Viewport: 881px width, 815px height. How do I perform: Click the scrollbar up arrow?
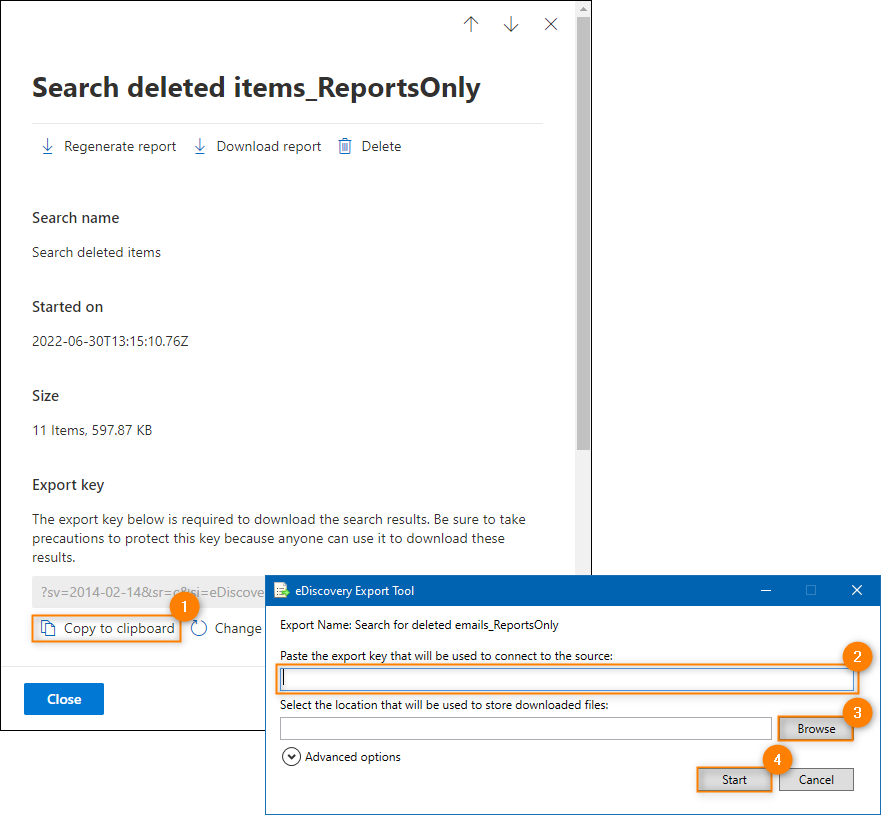[x=583, y=9]
